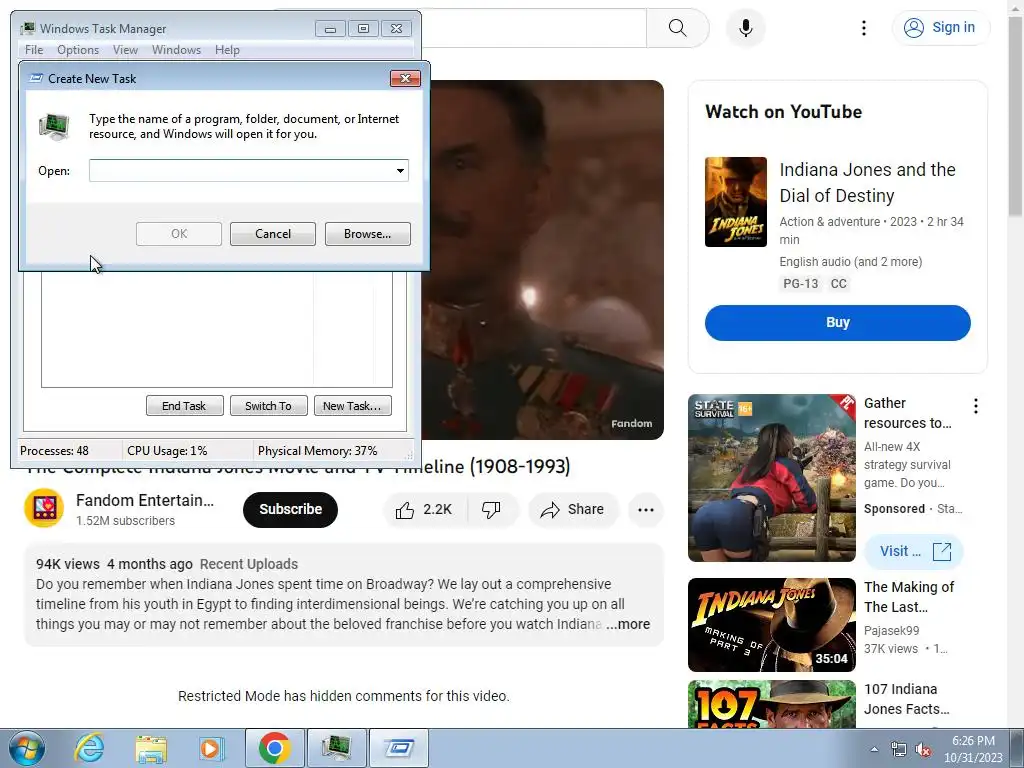
Task: Open YouTube settings three-dot menu
Action: [863, 28]
